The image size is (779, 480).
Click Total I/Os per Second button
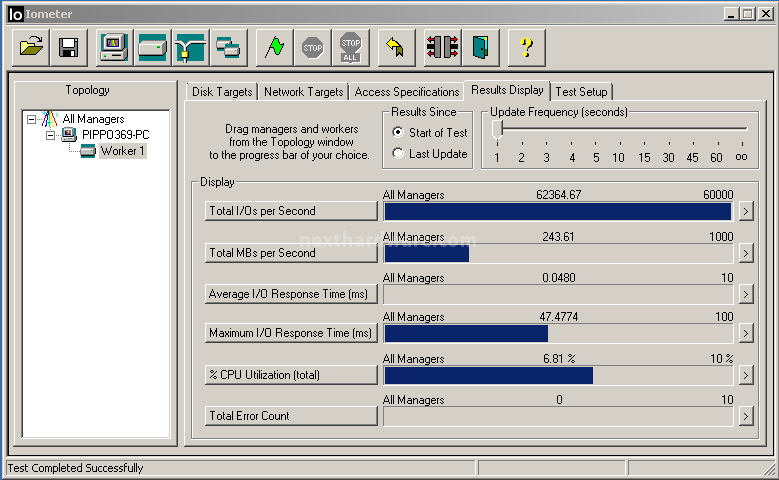(291, 211)
